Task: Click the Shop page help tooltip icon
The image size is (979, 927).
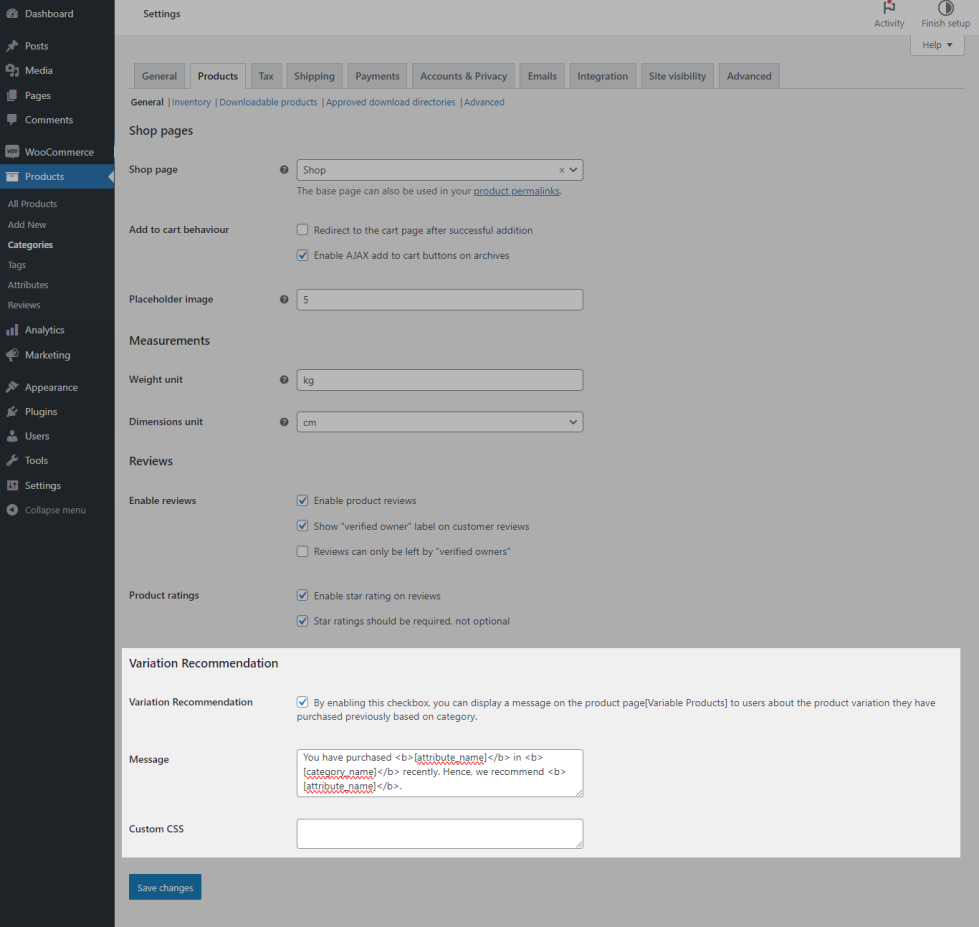Action: [x=284, y=170]
